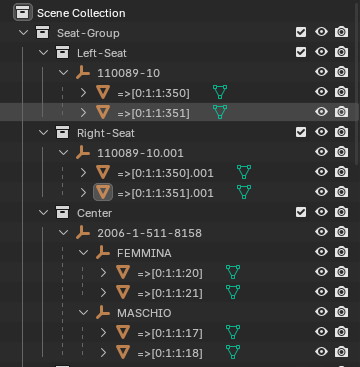The height and width of the screenshot is (367, 360).
Task: Collapse the 2006-1-511-8158 object tree
Action: coord(63,233)
